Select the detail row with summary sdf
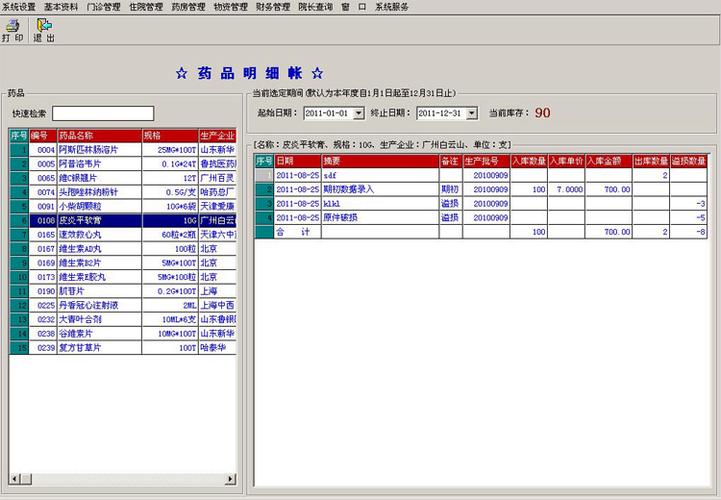Screen dimensions: 721x500 [x=481, y=175]
